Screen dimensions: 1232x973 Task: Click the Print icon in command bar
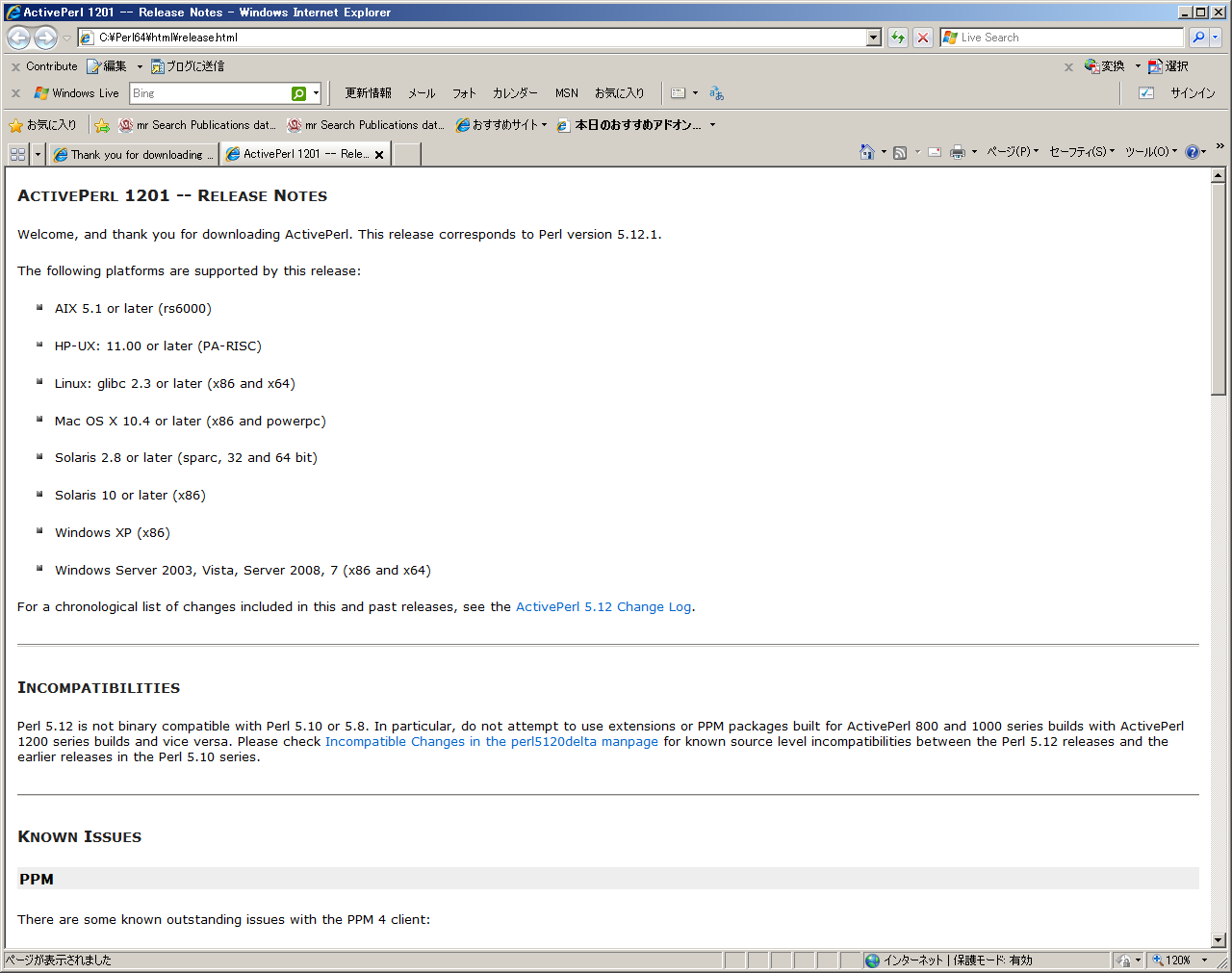point(957,152)
